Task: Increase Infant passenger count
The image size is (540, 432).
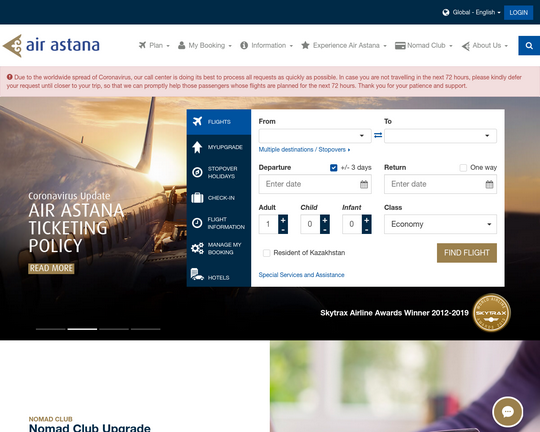Action: coord(366,219)
